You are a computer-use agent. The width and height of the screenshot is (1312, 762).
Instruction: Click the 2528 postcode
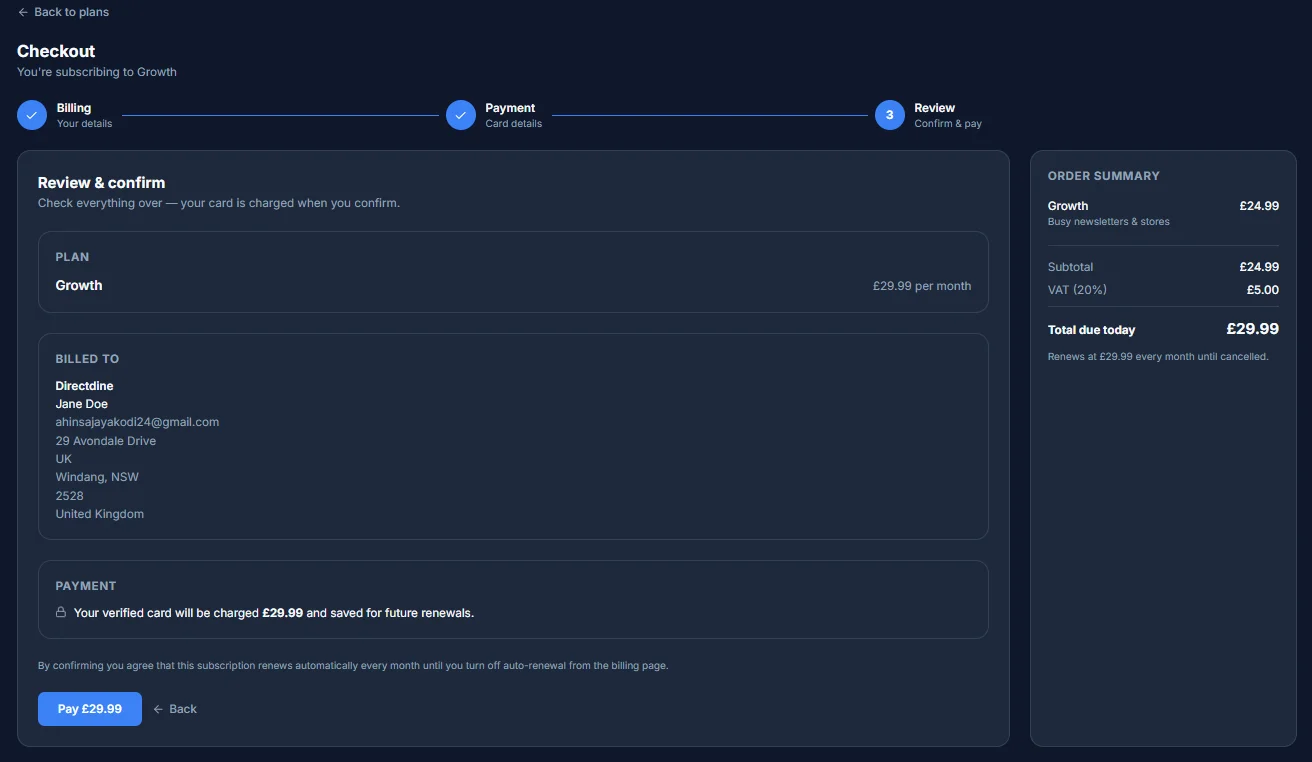click(x=70, y=496)
